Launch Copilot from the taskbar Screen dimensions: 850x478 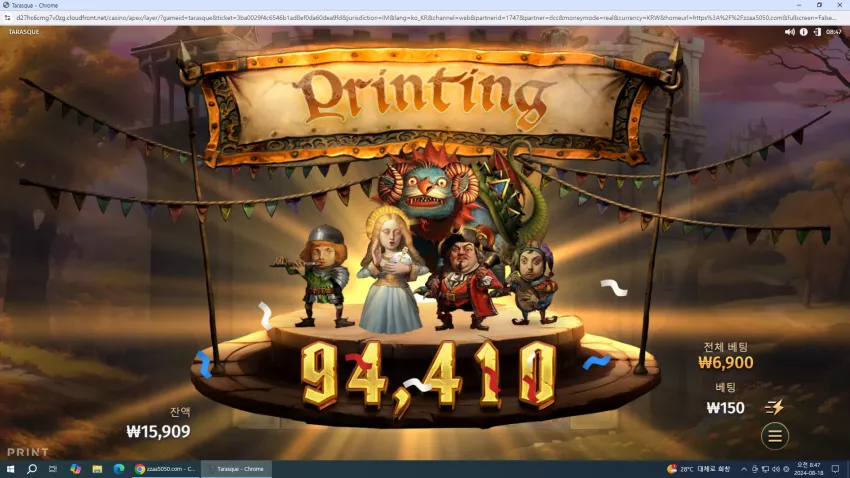[75, 469]
